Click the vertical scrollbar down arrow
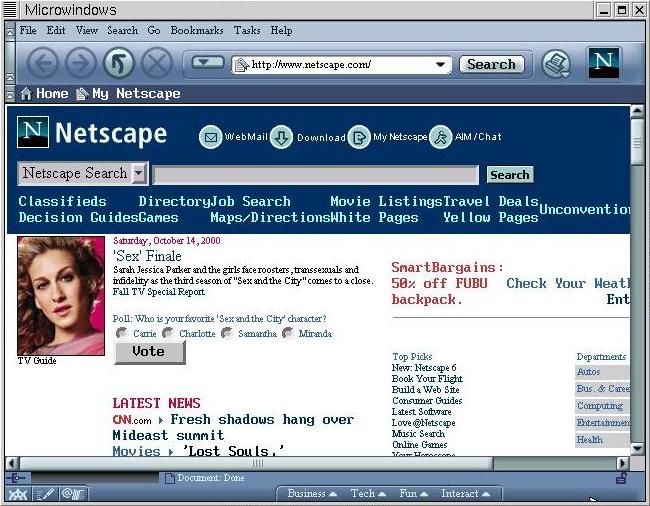Viewport: 650px width, 506px height. [637, 448]
